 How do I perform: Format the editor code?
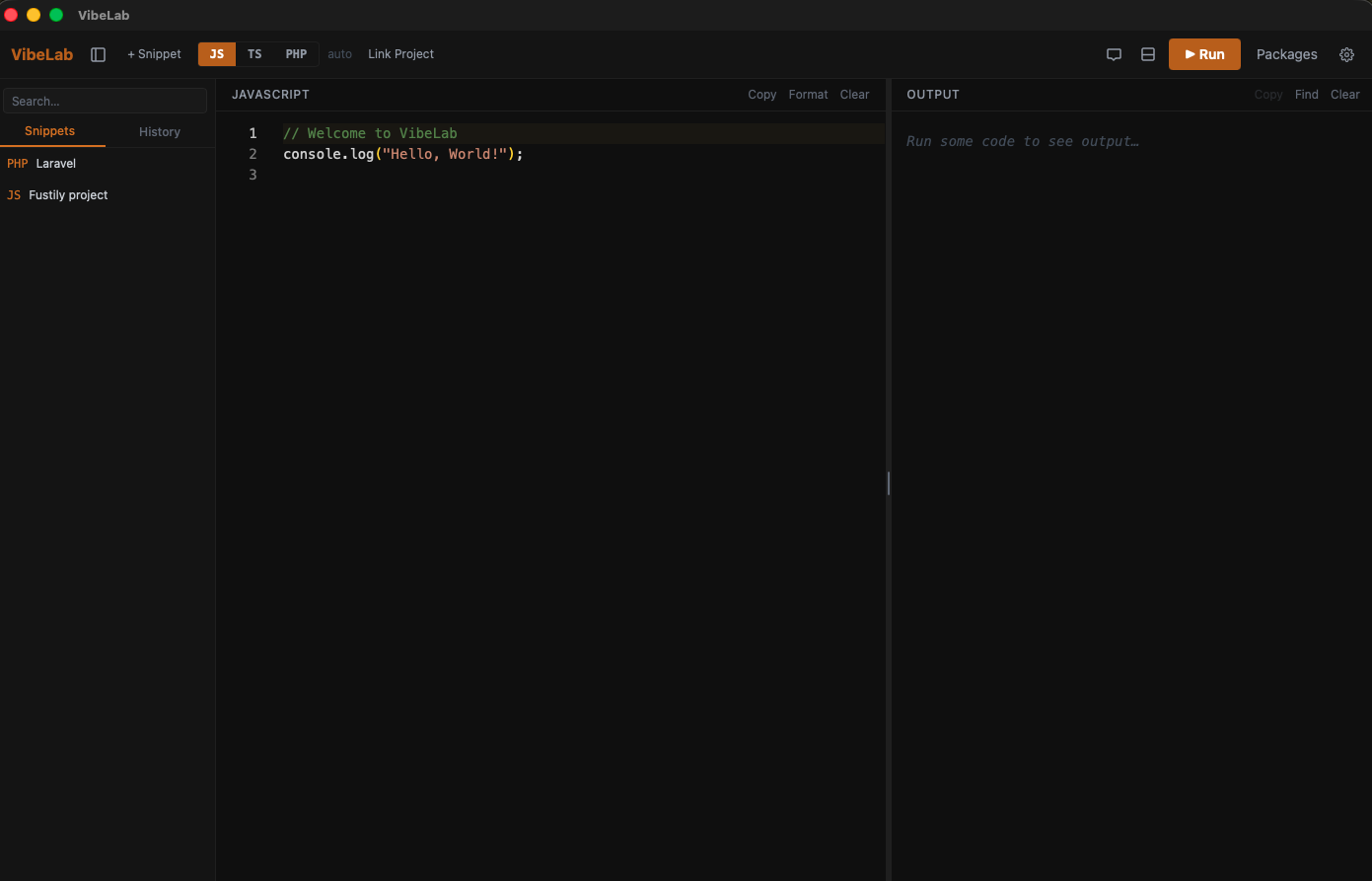[809, 95]
